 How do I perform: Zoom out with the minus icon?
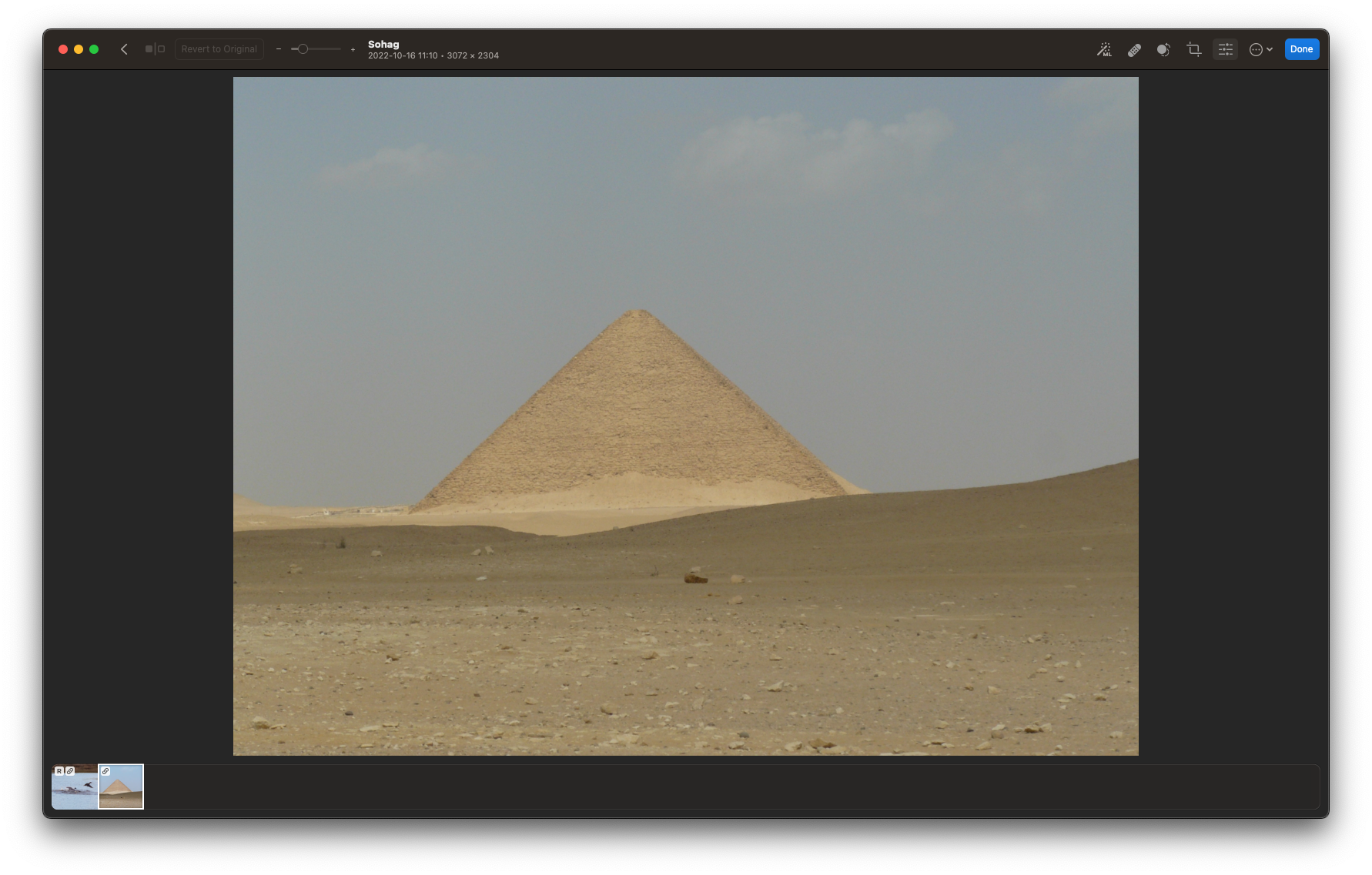(279, 49)
